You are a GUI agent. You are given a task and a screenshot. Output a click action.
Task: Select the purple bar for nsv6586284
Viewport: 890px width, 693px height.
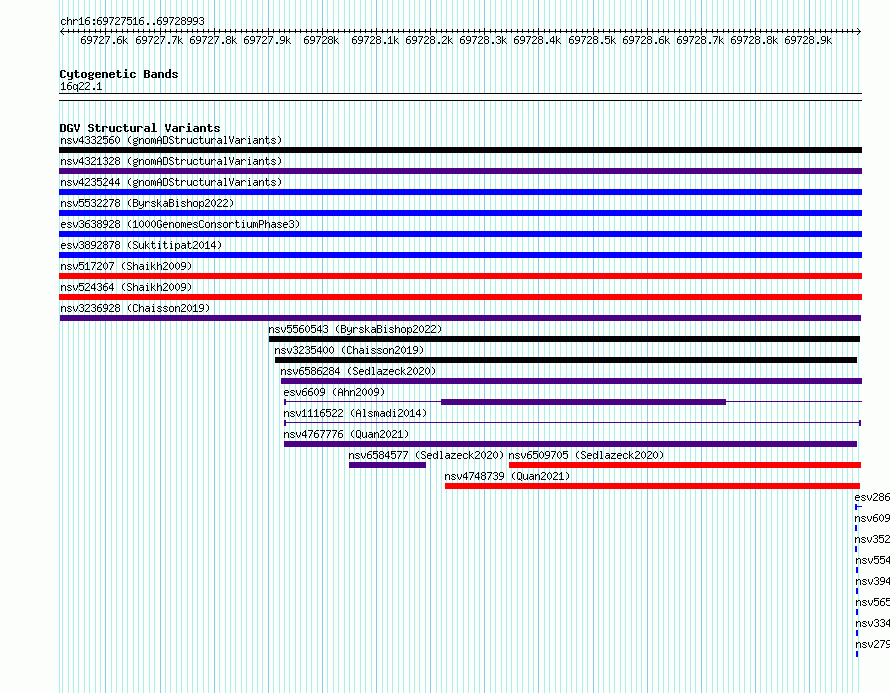click(x=572, y=381)
